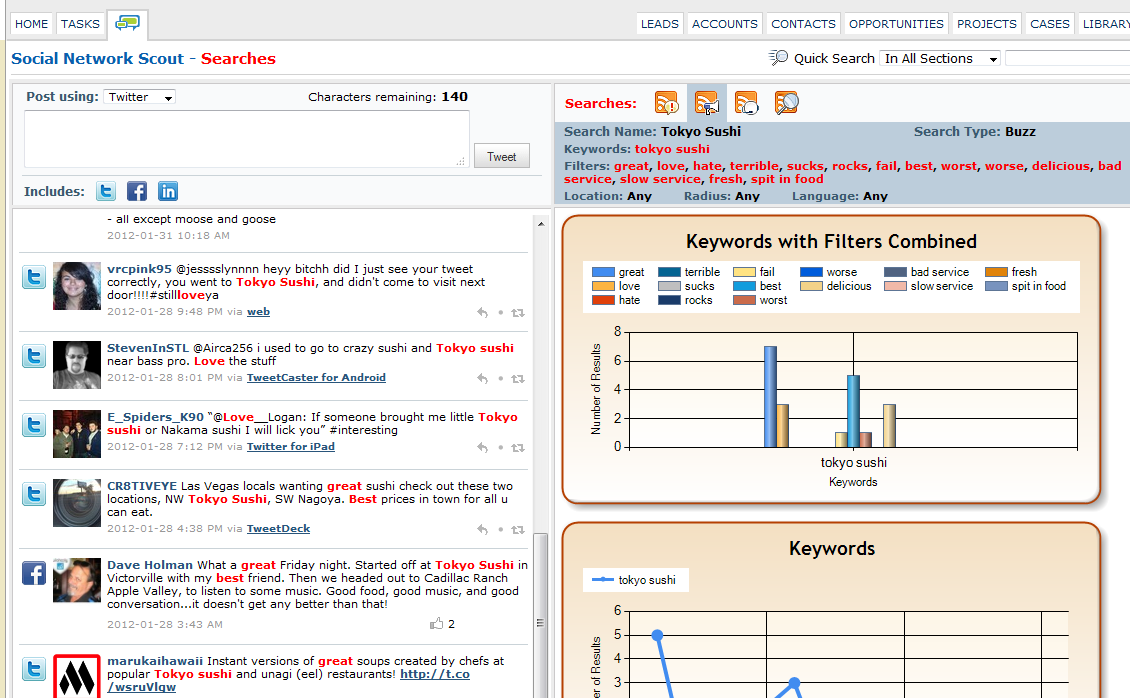Screen dimensions: 1130x698
Task: Click vrcpink95's profile picture
Action: click(x=76, y=286)
